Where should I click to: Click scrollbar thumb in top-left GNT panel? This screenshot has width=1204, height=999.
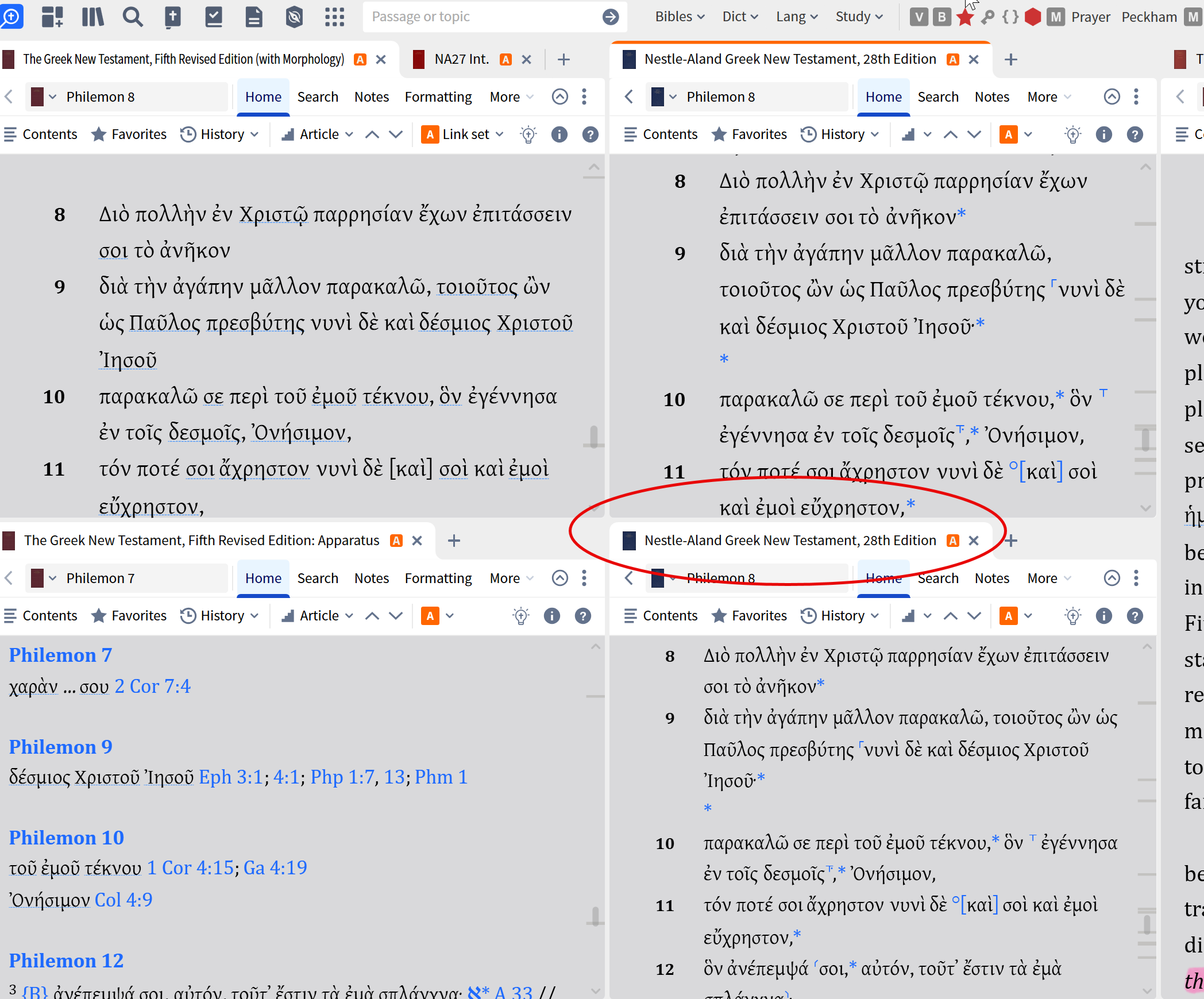(593, 436)
